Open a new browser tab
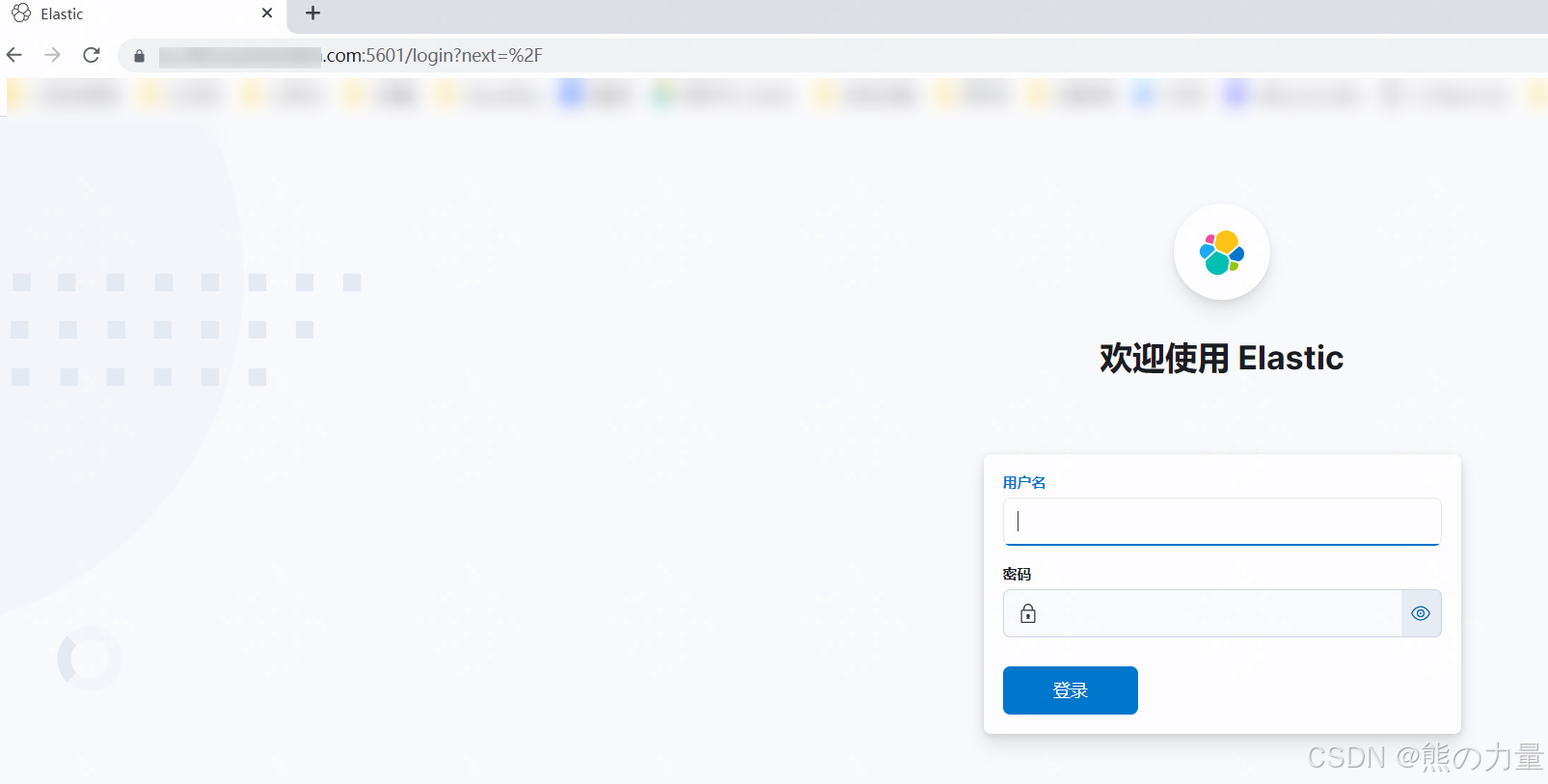Image resolution: width=1548 pixels, height=784 pixels. pyautogui.click(x=312, y=14)
